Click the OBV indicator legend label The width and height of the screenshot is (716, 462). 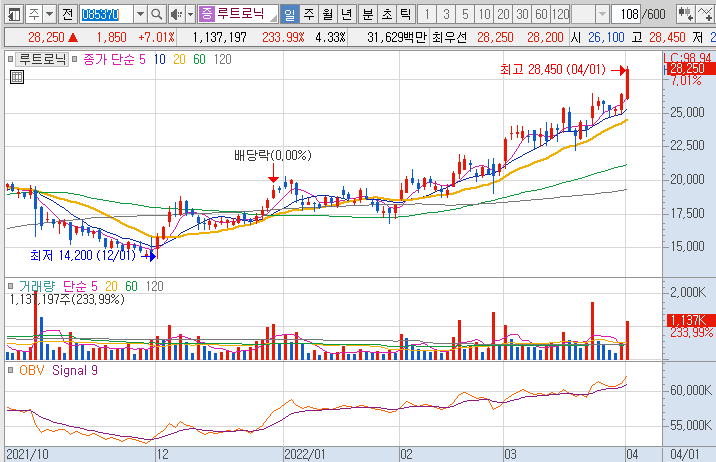coord(32,370)
